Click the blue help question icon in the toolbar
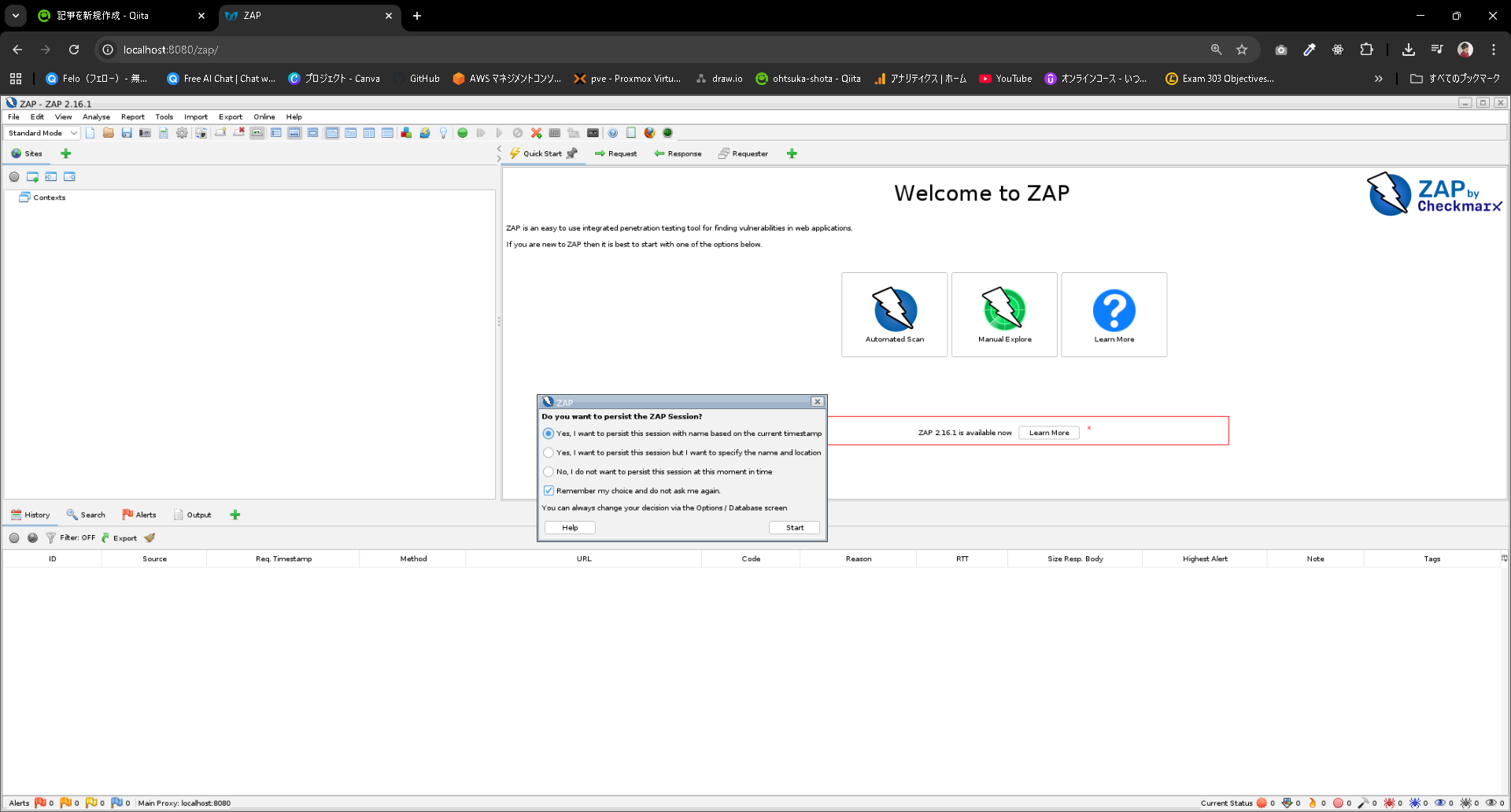The height and width of the screenshot is (812, 1511). [x=612, y=133]
